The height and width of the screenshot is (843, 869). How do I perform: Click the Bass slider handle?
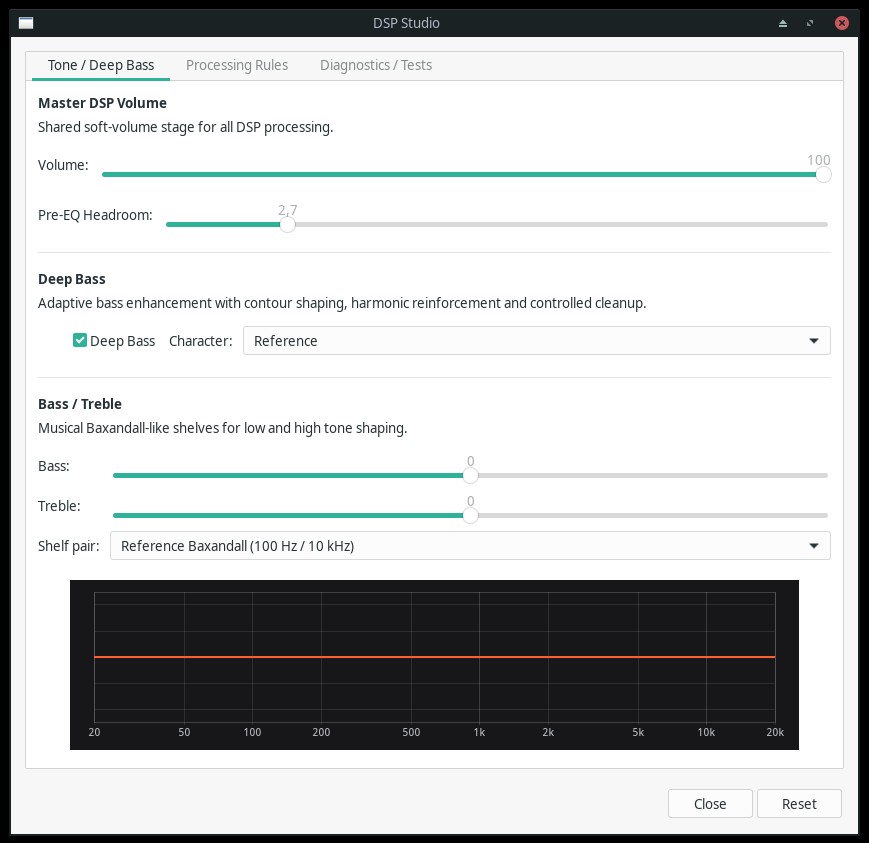click(470, 476)
